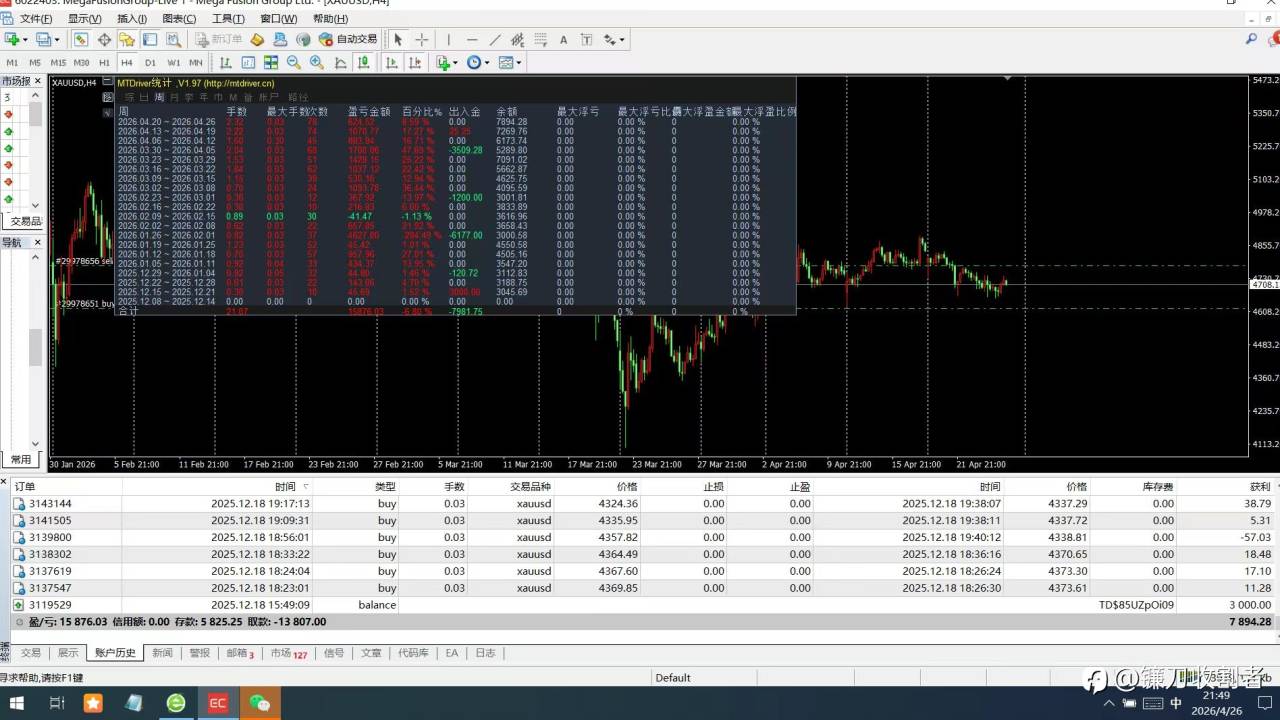Click Market Watch scrollbar down arrow
The height and width of the screenshot is (720, 1280).
coord(35,207)
